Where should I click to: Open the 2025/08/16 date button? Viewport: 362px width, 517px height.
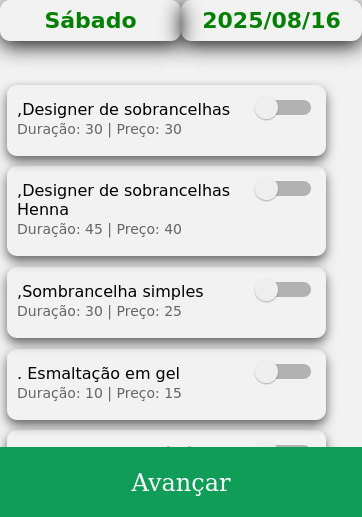(272, 20)
